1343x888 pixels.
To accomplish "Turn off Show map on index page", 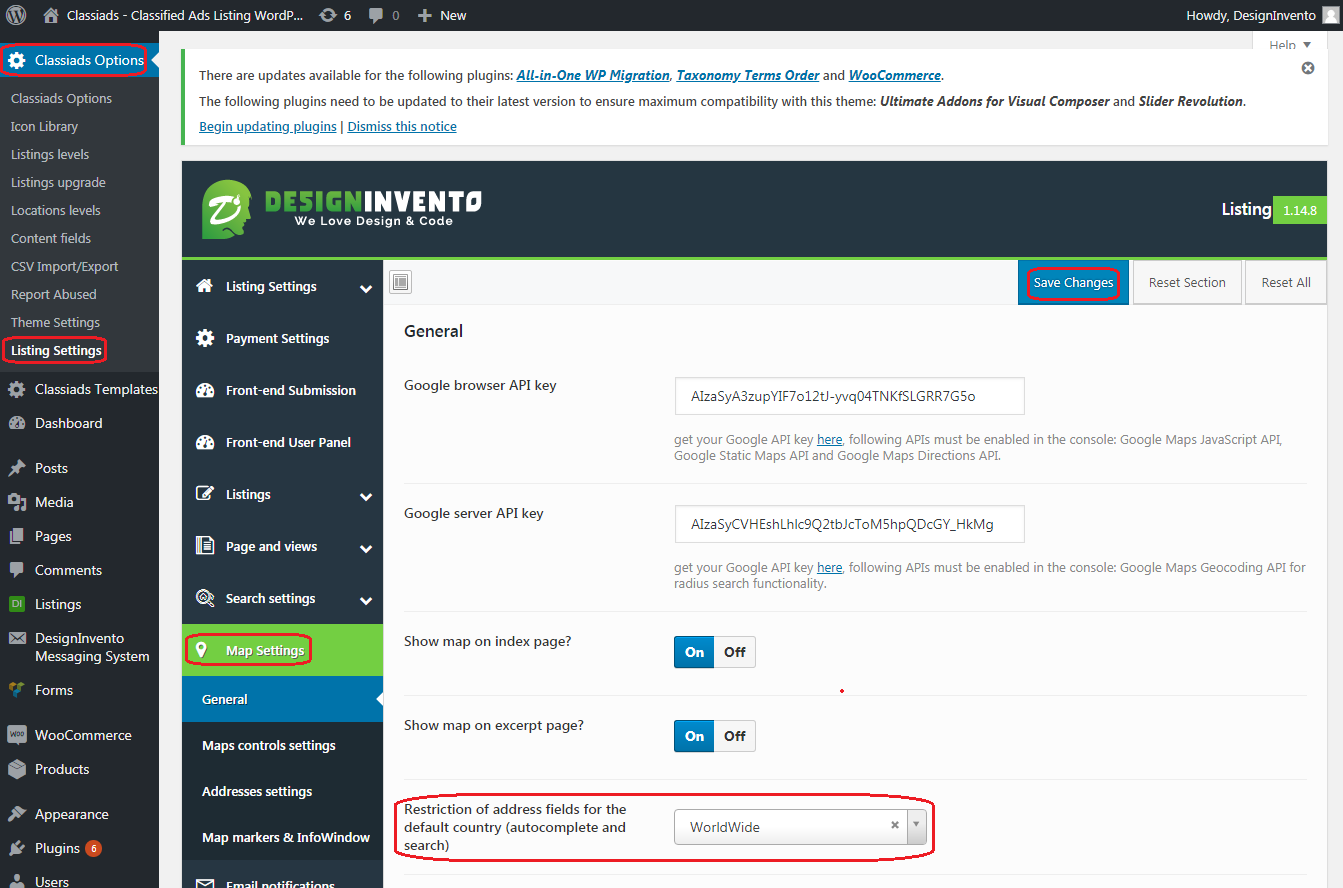I will [735, 652].
